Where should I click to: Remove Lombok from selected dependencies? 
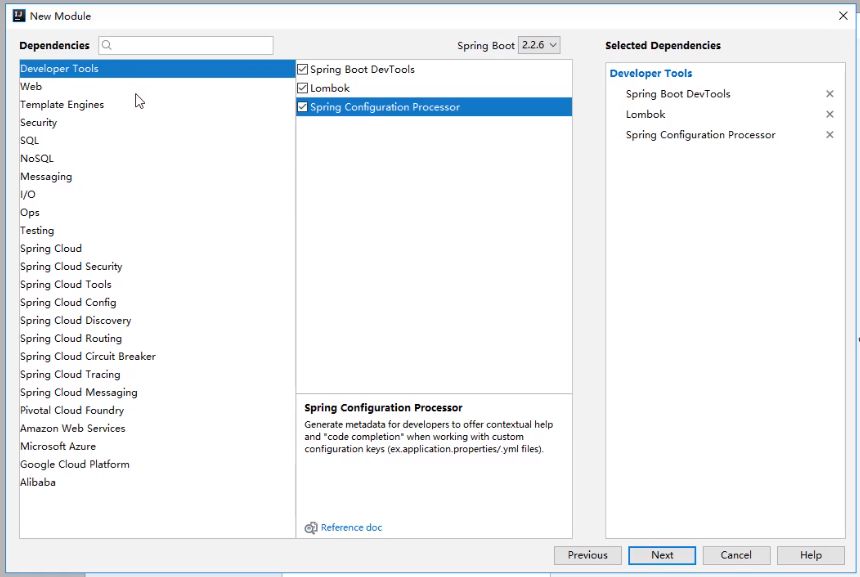829,114
